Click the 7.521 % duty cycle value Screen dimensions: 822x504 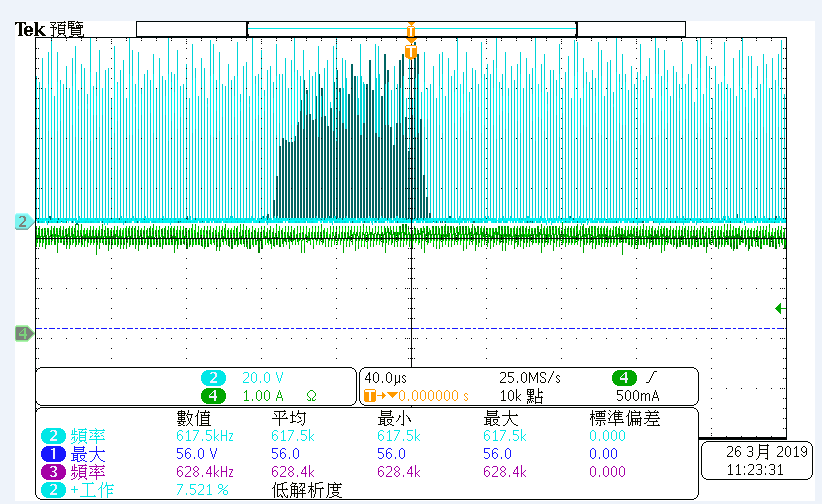pyautogui.click(x=202, y=490)
